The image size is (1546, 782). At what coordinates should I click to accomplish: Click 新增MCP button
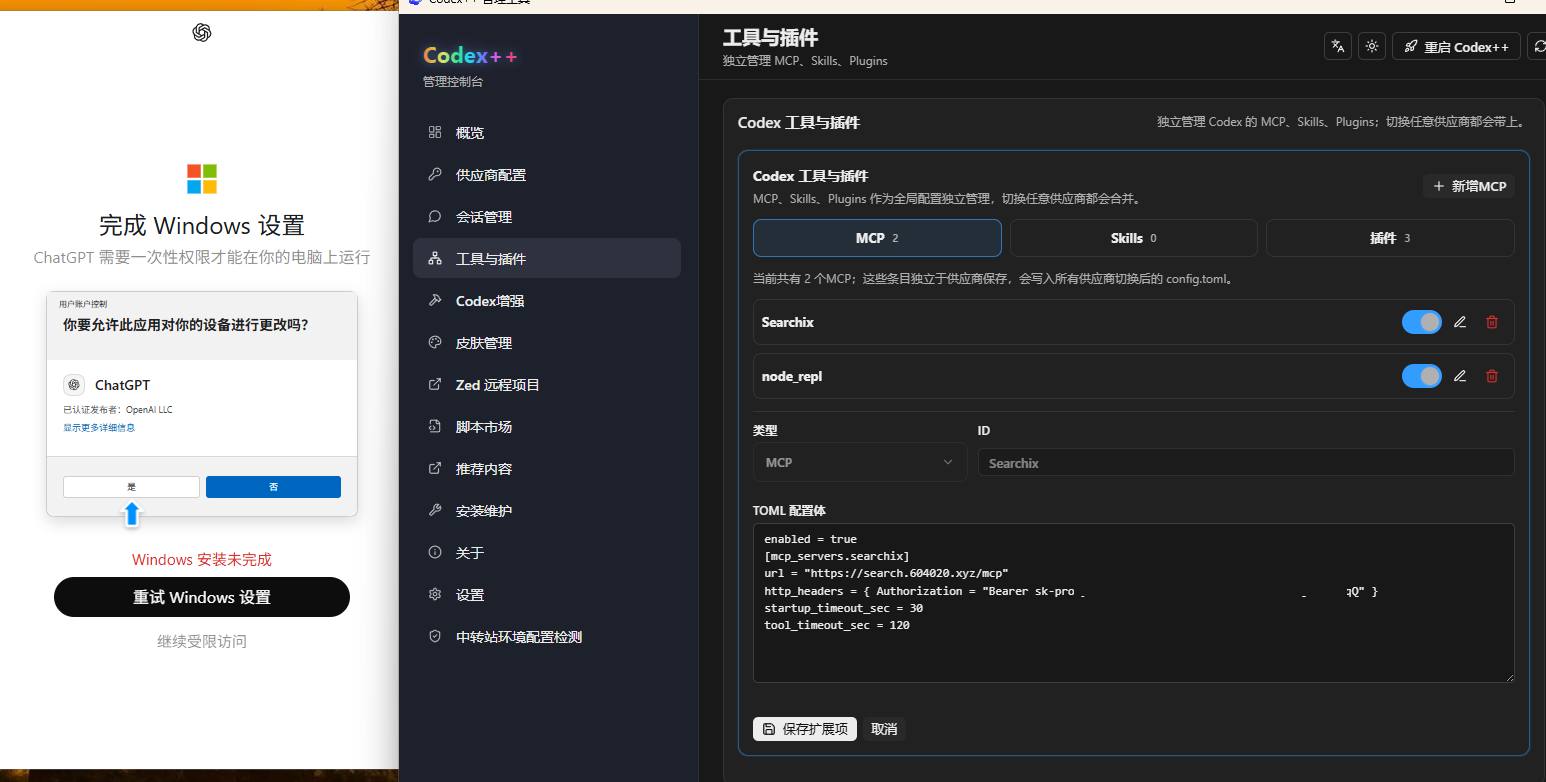coord(1469,186)
